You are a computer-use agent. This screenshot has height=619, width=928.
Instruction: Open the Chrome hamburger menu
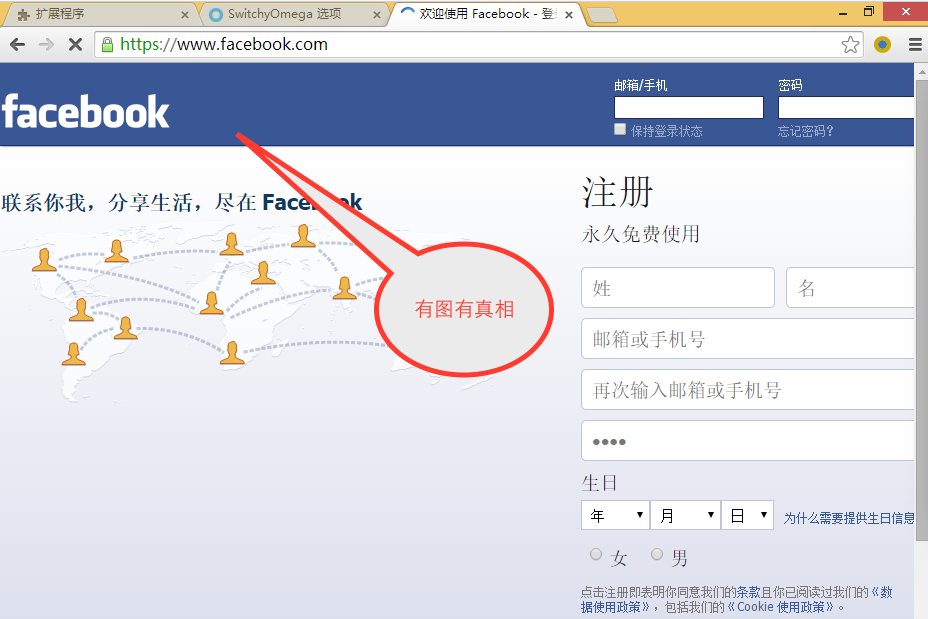(x=915, y=44)
